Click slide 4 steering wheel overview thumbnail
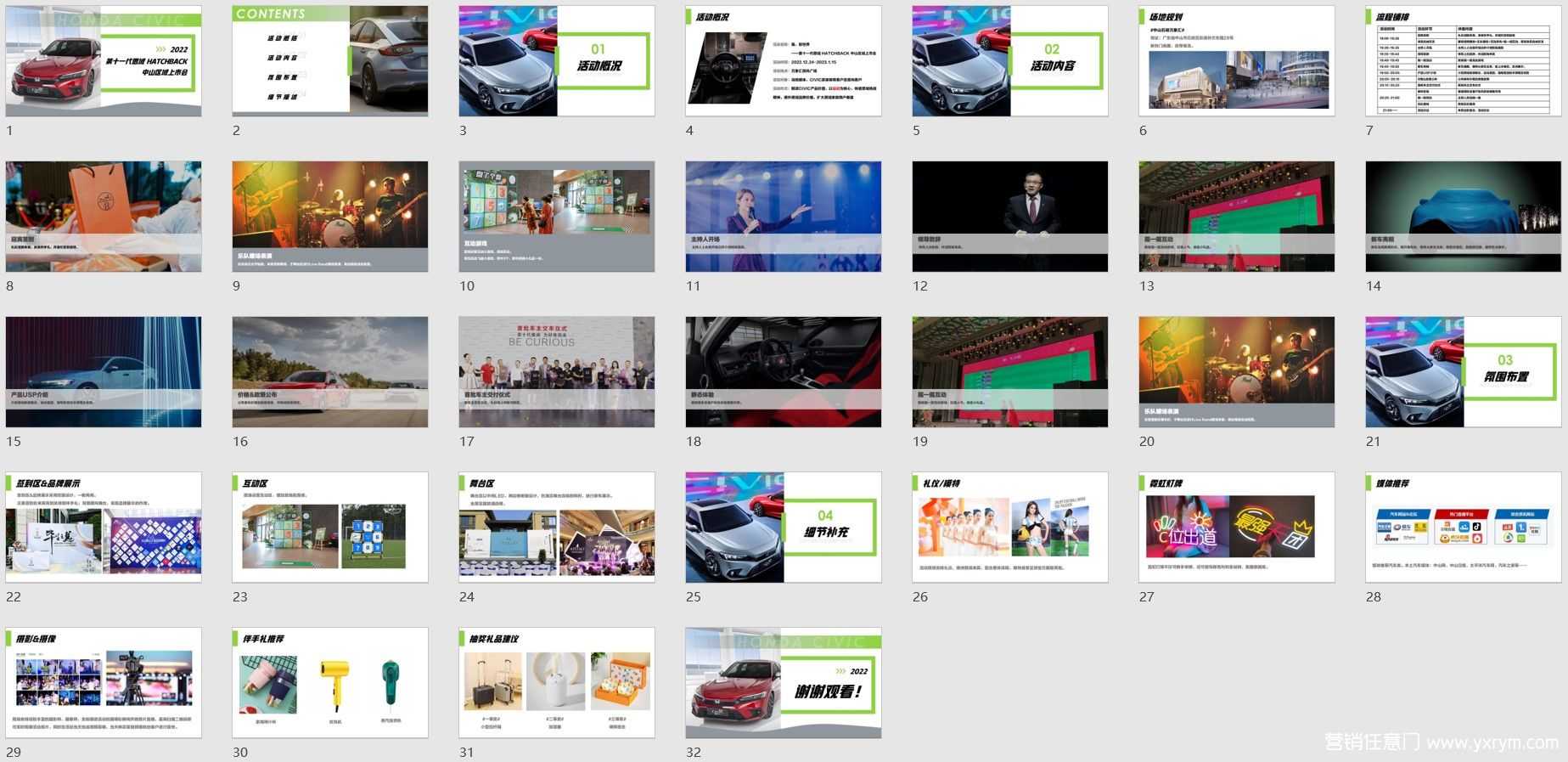The image size is (1568, 762). [x=784, y=61]
